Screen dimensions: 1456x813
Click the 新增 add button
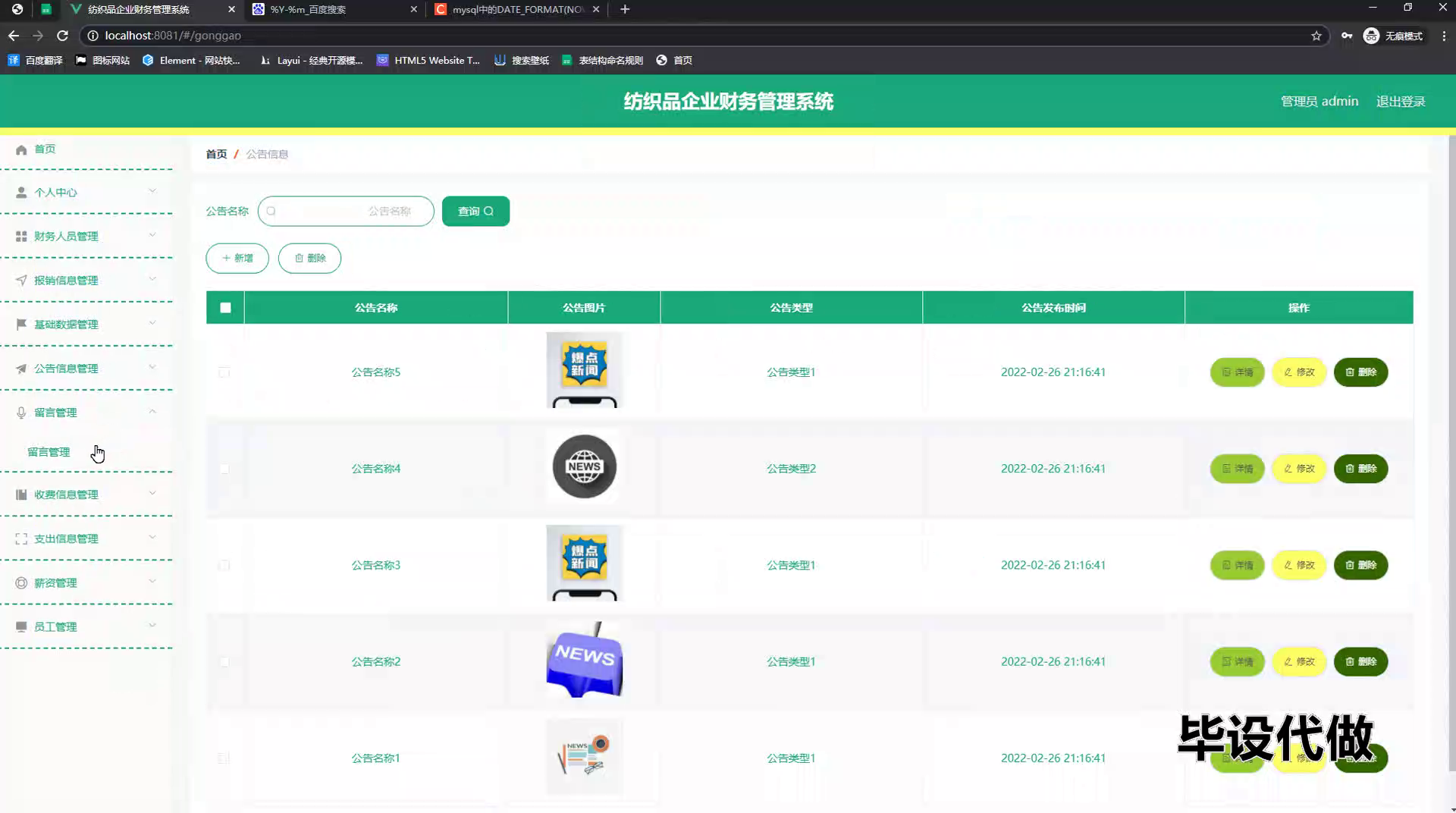pos(237,258)
